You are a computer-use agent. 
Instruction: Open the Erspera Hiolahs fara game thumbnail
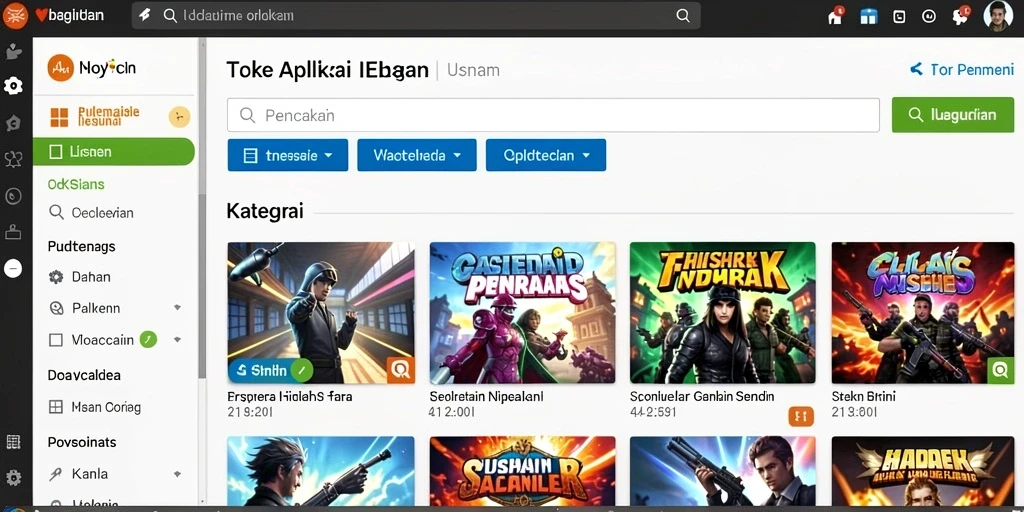(x=321, y=312)
